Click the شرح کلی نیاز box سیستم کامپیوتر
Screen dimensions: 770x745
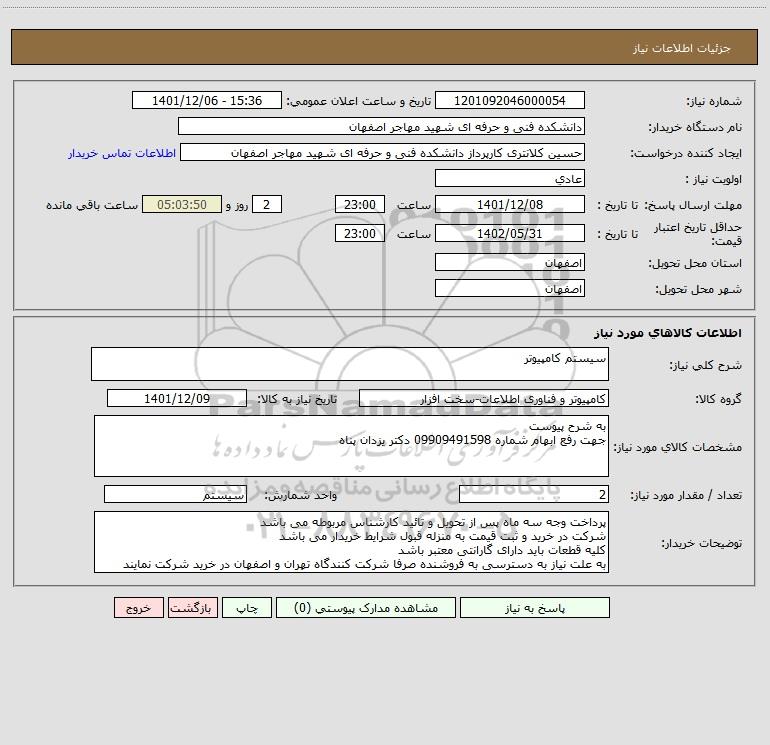(x=350, y=364)
